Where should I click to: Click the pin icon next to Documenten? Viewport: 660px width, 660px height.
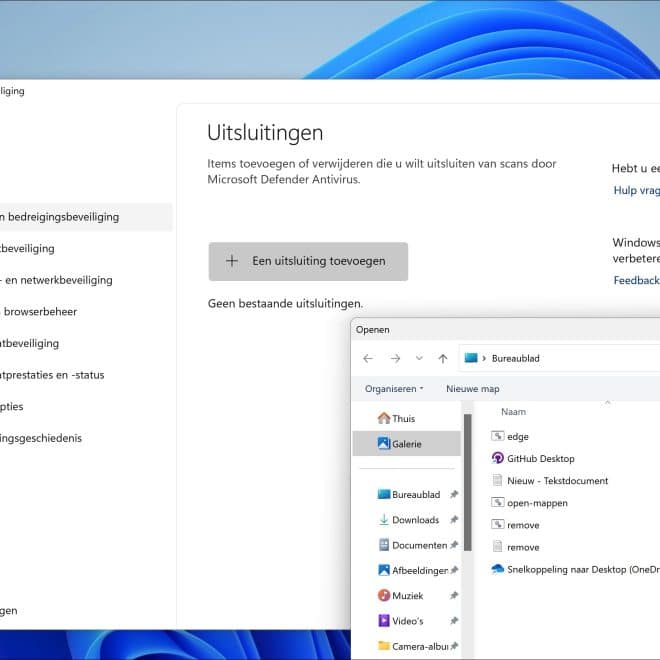454,545
